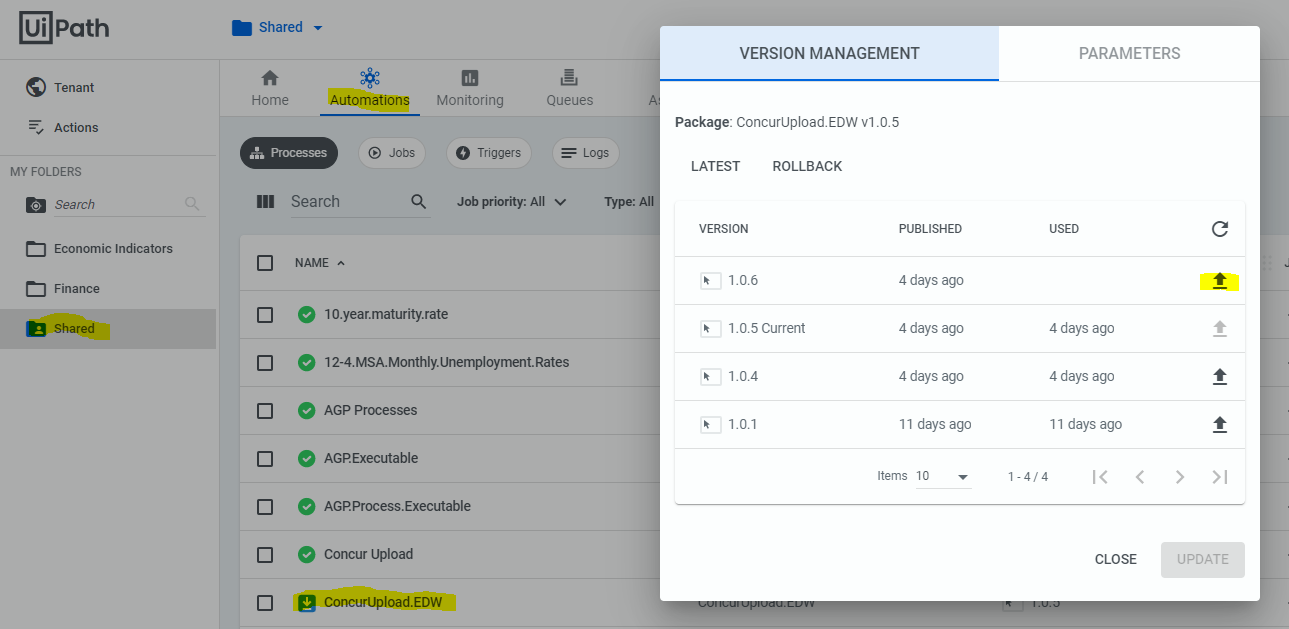Click the greyed upgrade arrow for 1.0.5 Current
Image resolution: width=1289 pixels, height=629 pixels.
pyautogui.click(x=1219, y=329)
